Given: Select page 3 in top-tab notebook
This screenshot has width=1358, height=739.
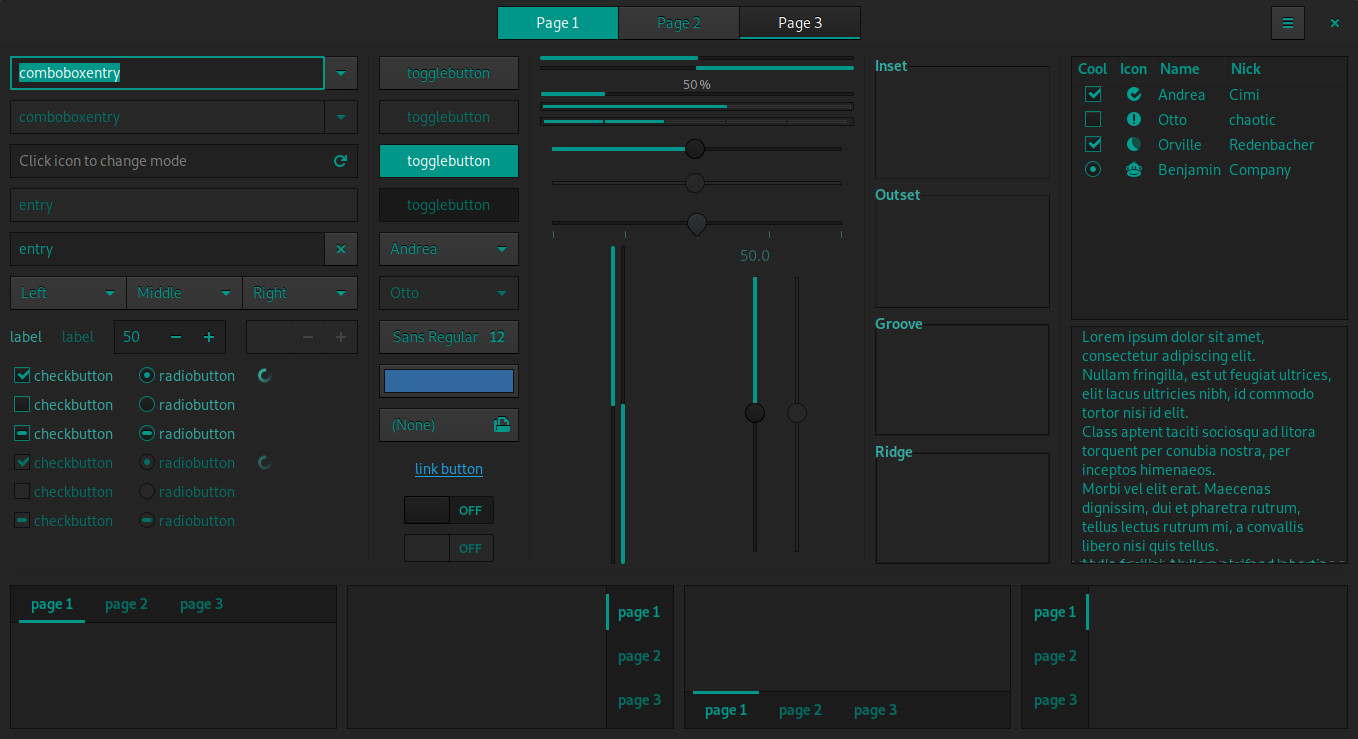Looking at the screenshot, I should 201,604.
